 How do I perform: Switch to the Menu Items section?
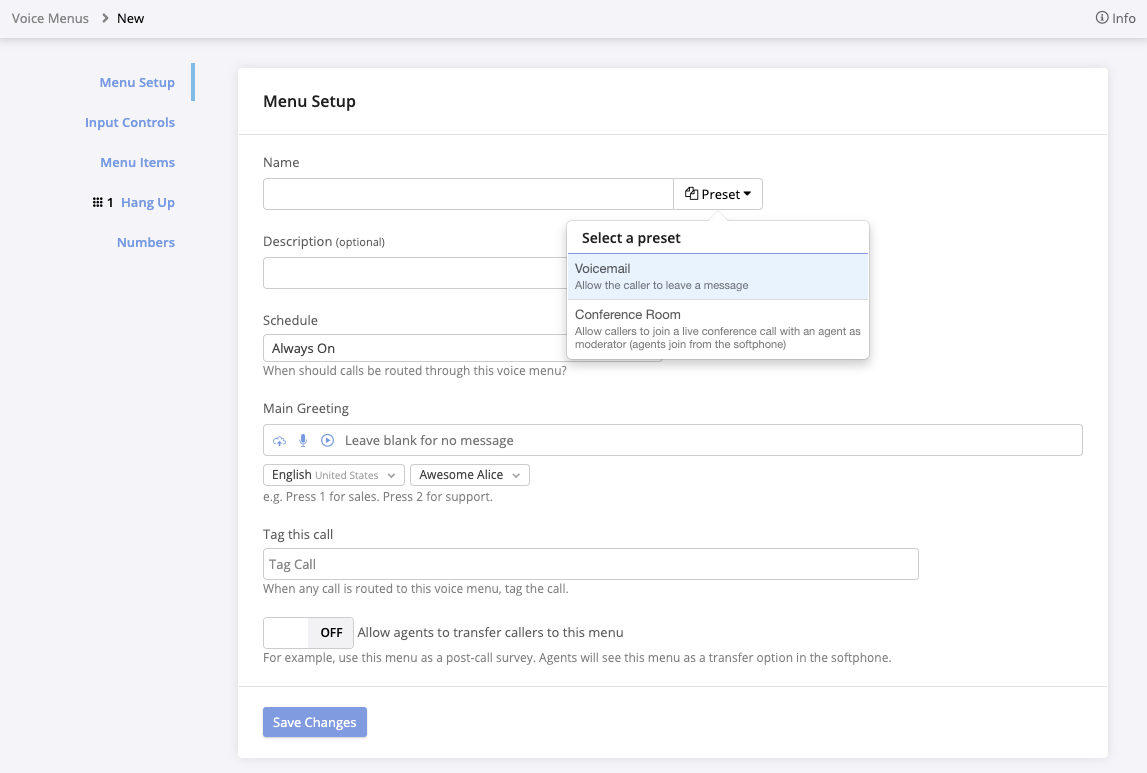pos(137,163)
